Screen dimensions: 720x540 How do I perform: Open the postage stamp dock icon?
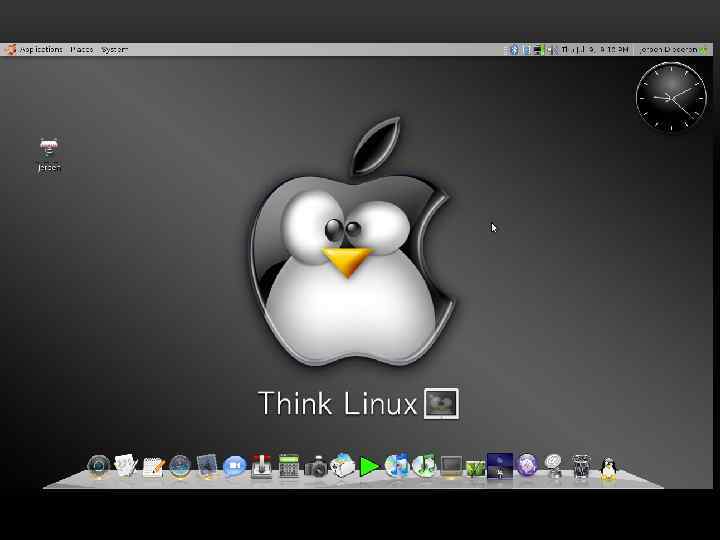207,466
